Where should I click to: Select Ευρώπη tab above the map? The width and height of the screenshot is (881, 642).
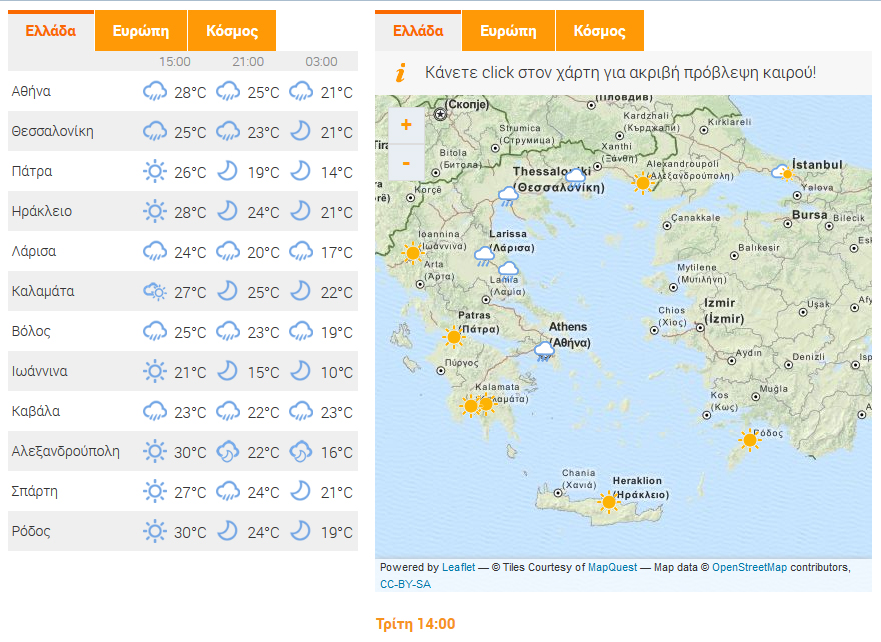[x=509, y=31]
